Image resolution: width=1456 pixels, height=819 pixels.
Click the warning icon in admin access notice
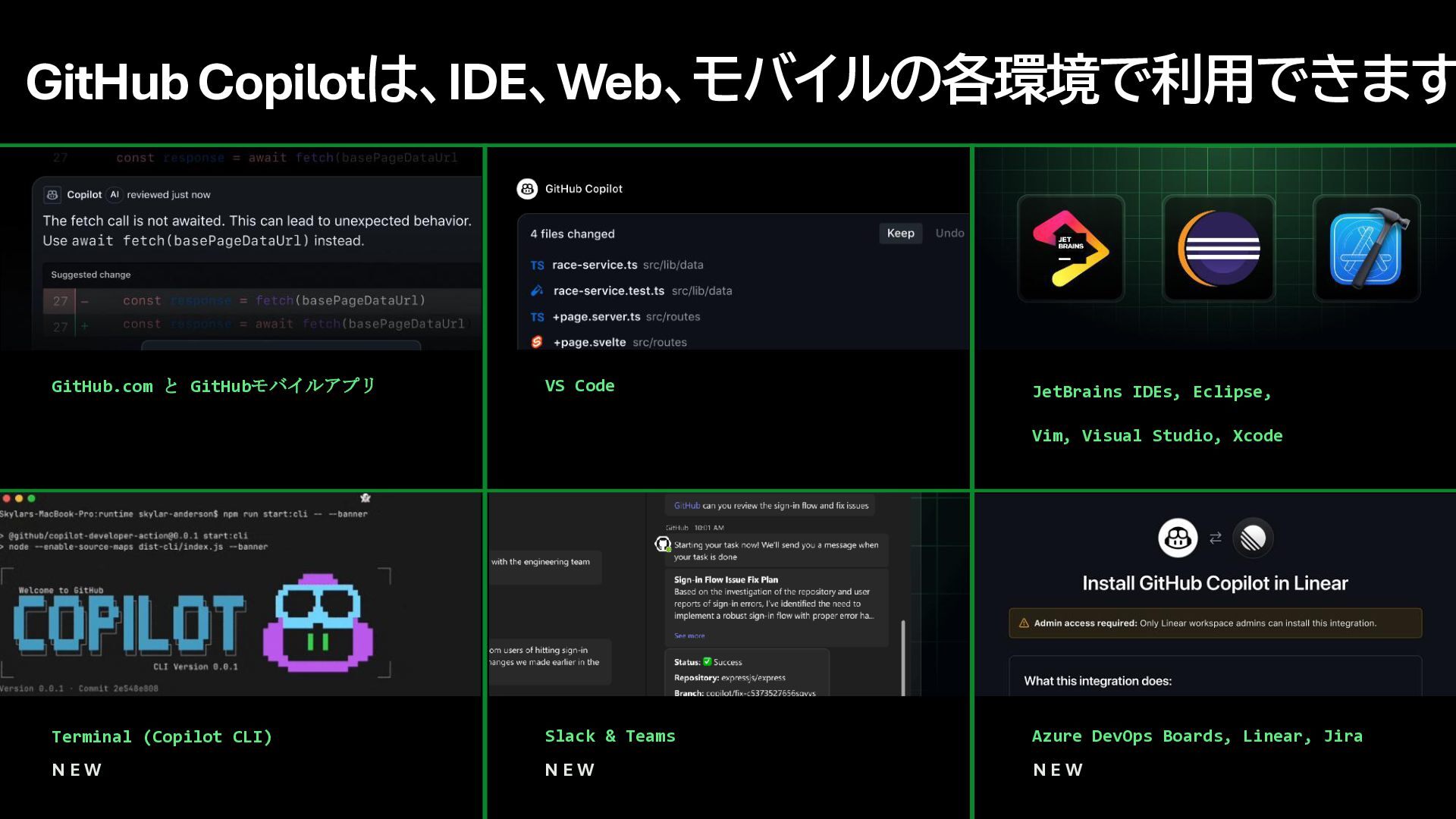tap(1024, 623)
